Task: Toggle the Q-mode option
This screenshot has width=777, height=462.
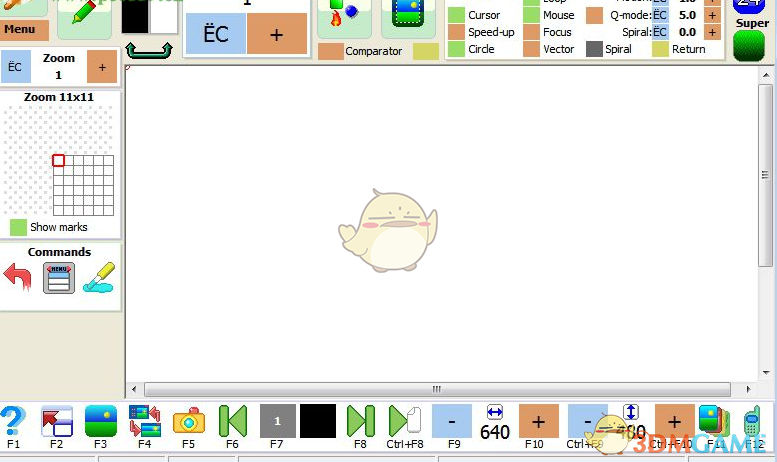Action: click(594, 15)
